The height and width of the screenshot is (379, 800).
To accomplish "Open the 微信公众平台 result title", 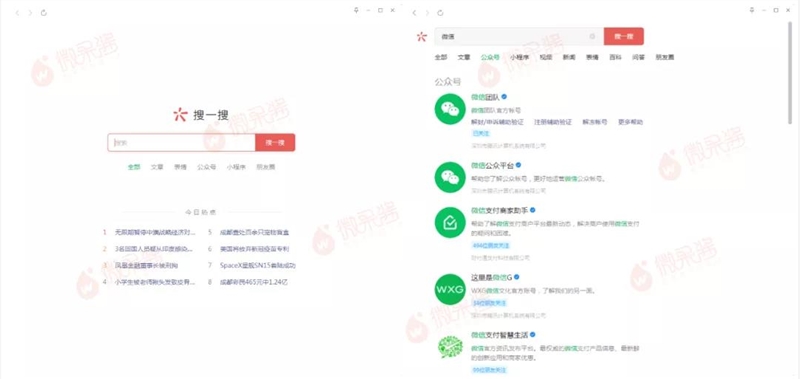I will pos(492,165).
